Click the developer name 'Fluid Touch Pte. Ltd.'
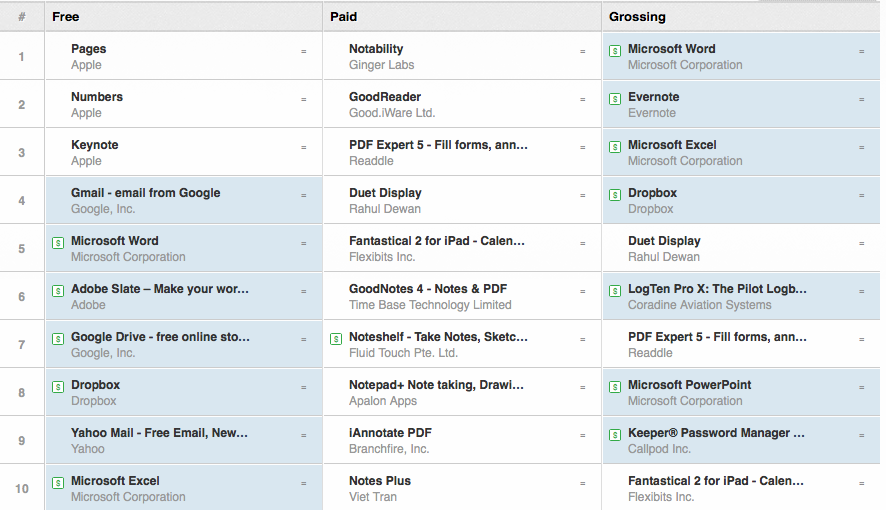The height and width of the screenshot is (510, 886). tap(403, 353)
